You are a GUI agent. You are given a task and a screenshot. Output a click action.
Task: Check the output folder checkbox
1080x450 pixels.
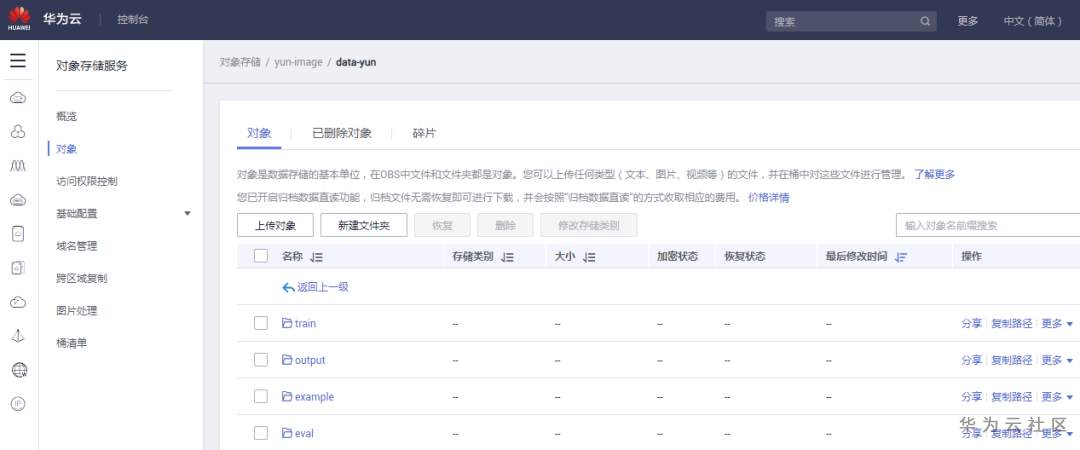tap(260, 360)
